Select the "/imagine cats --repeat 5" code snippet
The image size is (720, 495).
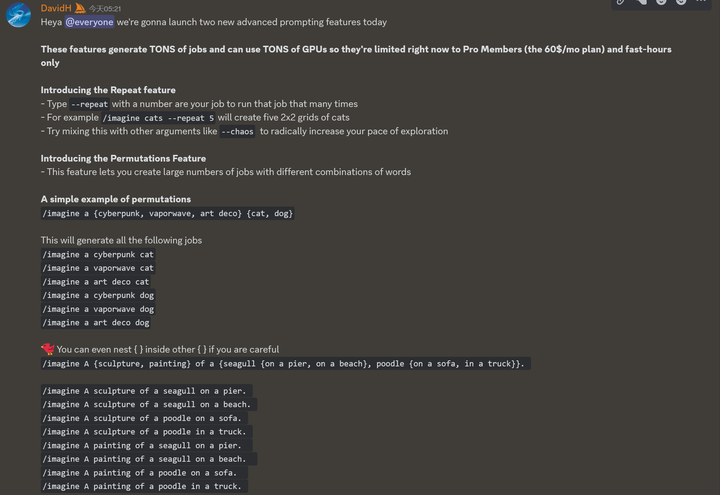(x=158, y=118)
